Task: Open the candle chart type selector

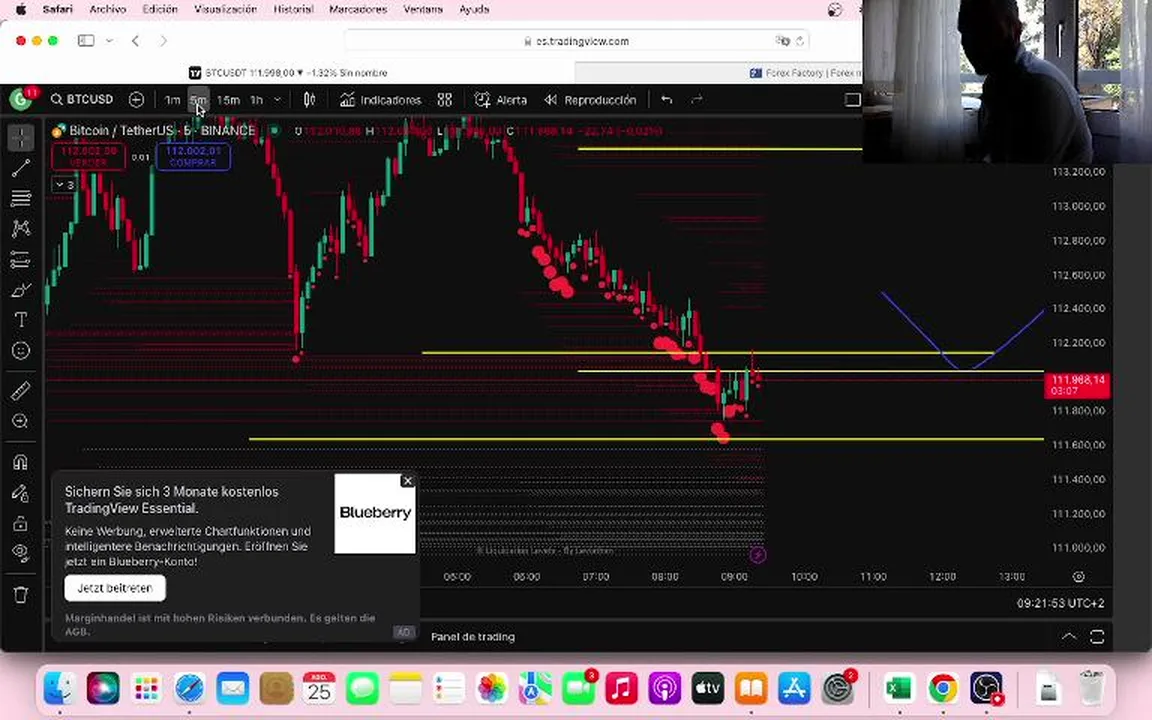Action: 309,100
